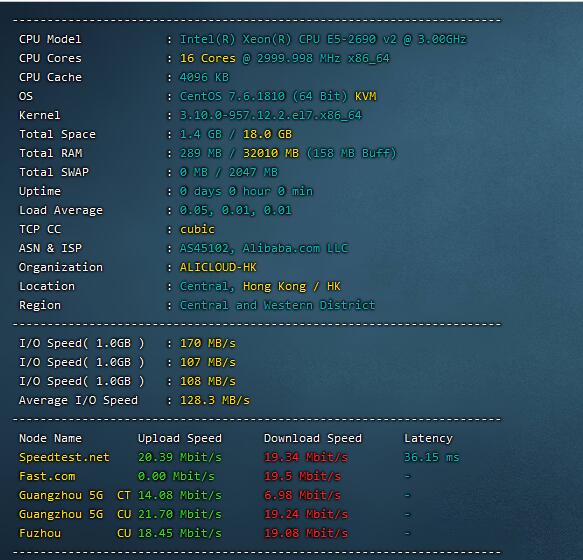Image resolution: width=583 pixels, height=560 pixels.
Task: Click the AS45102 Alibaba.com LLC text
Action: coord(264,248)
